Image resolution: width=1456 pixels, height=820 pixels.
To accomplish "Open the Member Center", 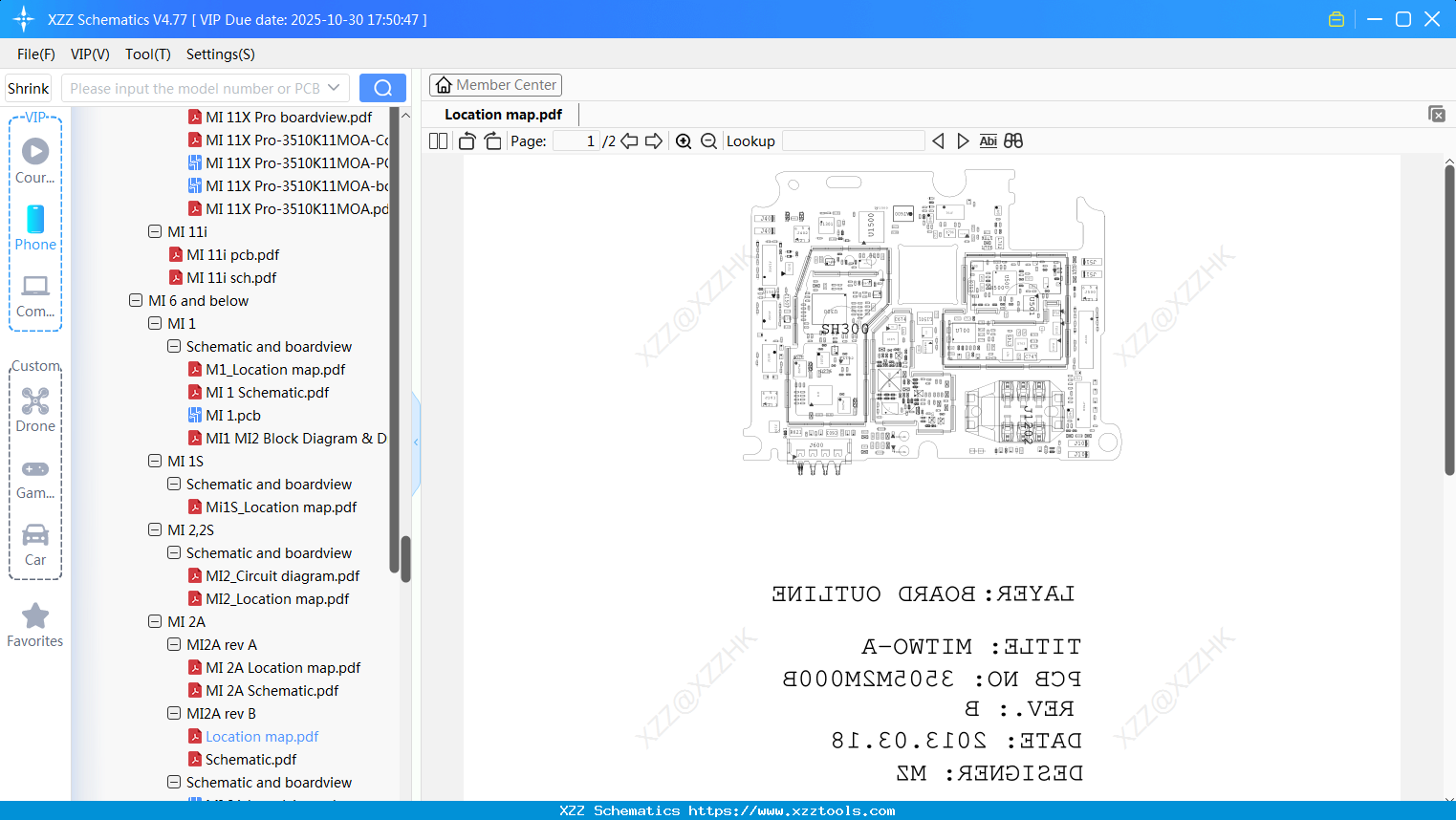I will pyautogui.click(x=495, y=84).
